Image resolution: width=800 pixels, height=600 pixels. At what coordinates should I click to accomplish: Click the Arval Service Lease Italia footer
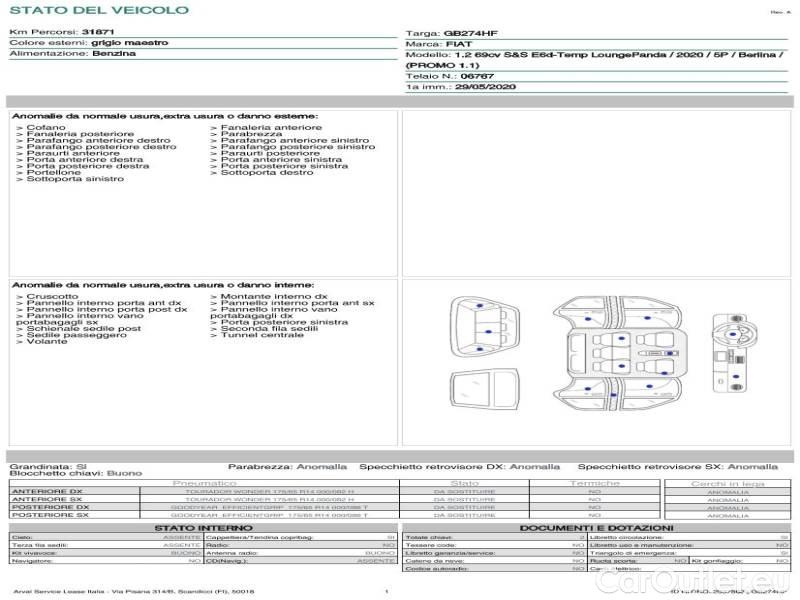[x=118, y=592]
